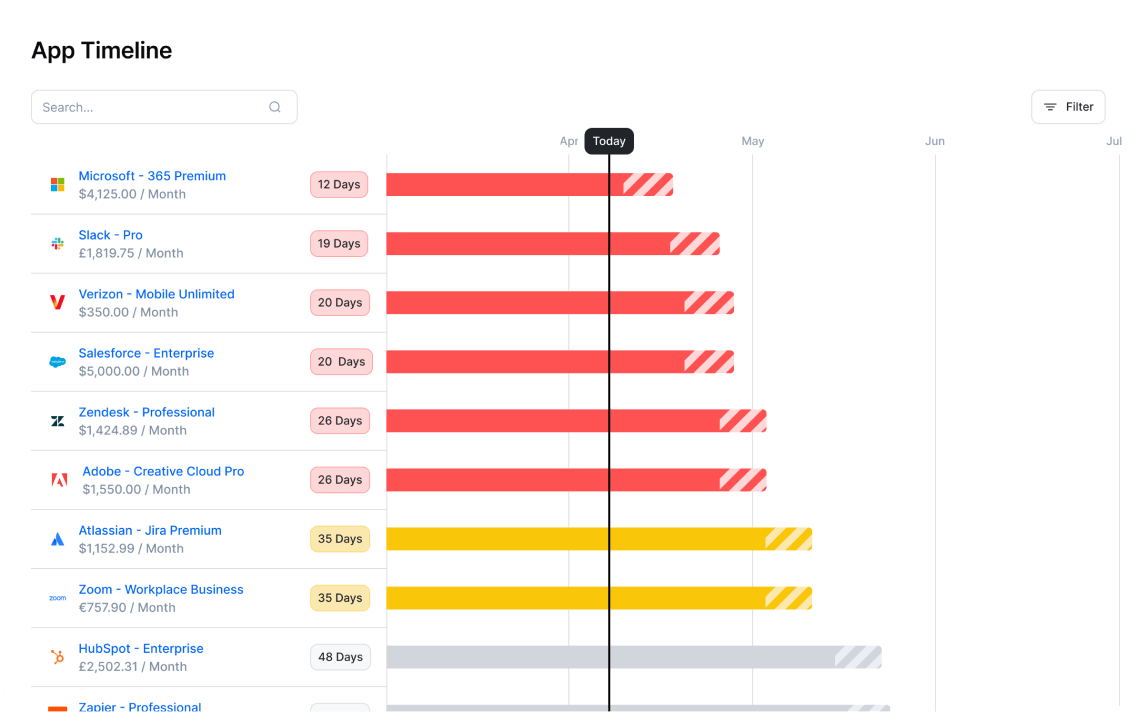This screenshot has width=1136, height=712.
Task: Open the Microsoft - 365 Premium link
Action: (x=152, y=175)
